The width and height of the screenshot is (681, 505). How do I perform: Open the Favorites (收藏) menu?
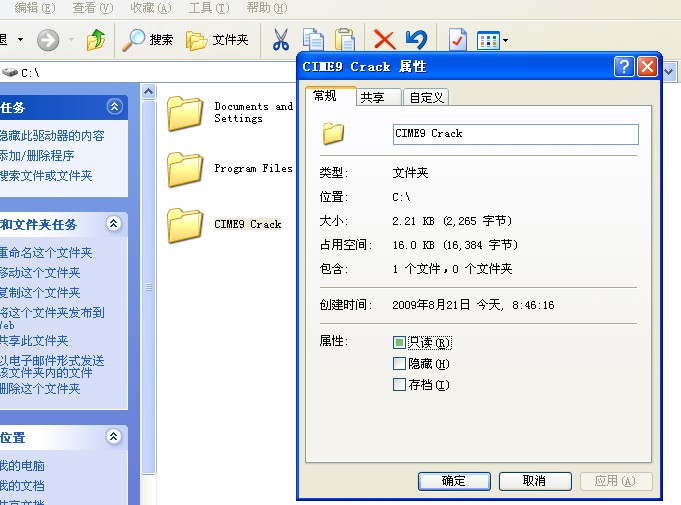[151, 8]
